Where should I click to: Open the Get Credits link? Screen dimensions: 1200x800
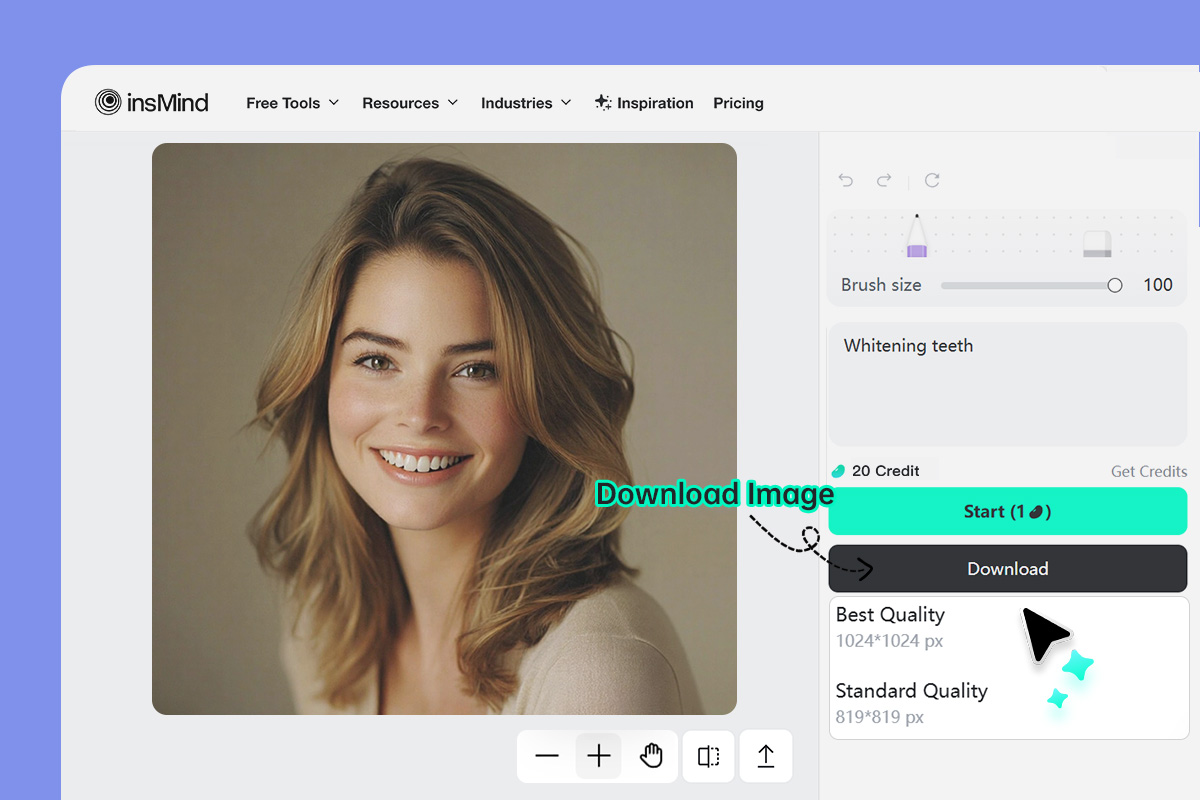[x=1149, y=471]
